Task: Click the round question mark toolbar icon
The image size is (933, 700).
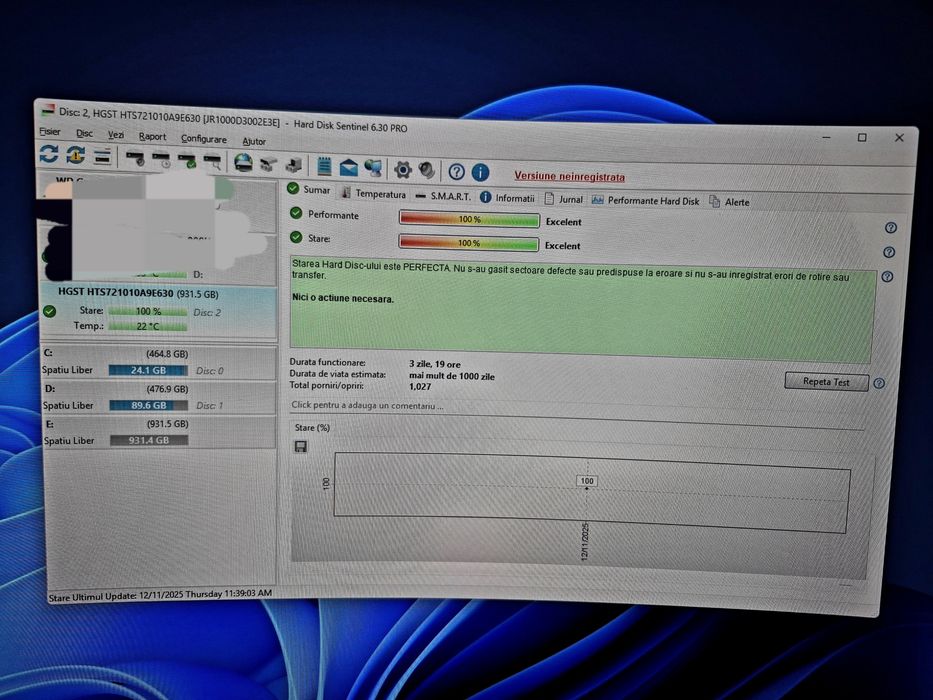Action: click(x=456, y=172)
